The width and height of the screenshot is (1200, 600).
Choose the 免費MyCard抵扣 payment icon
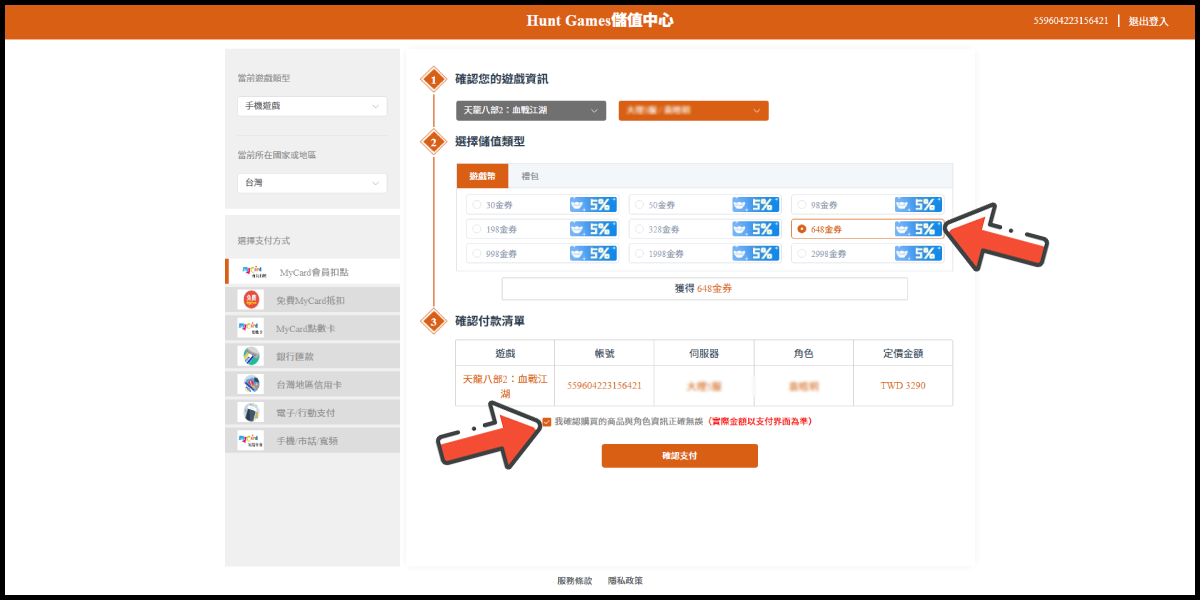[x=251, y=300]
